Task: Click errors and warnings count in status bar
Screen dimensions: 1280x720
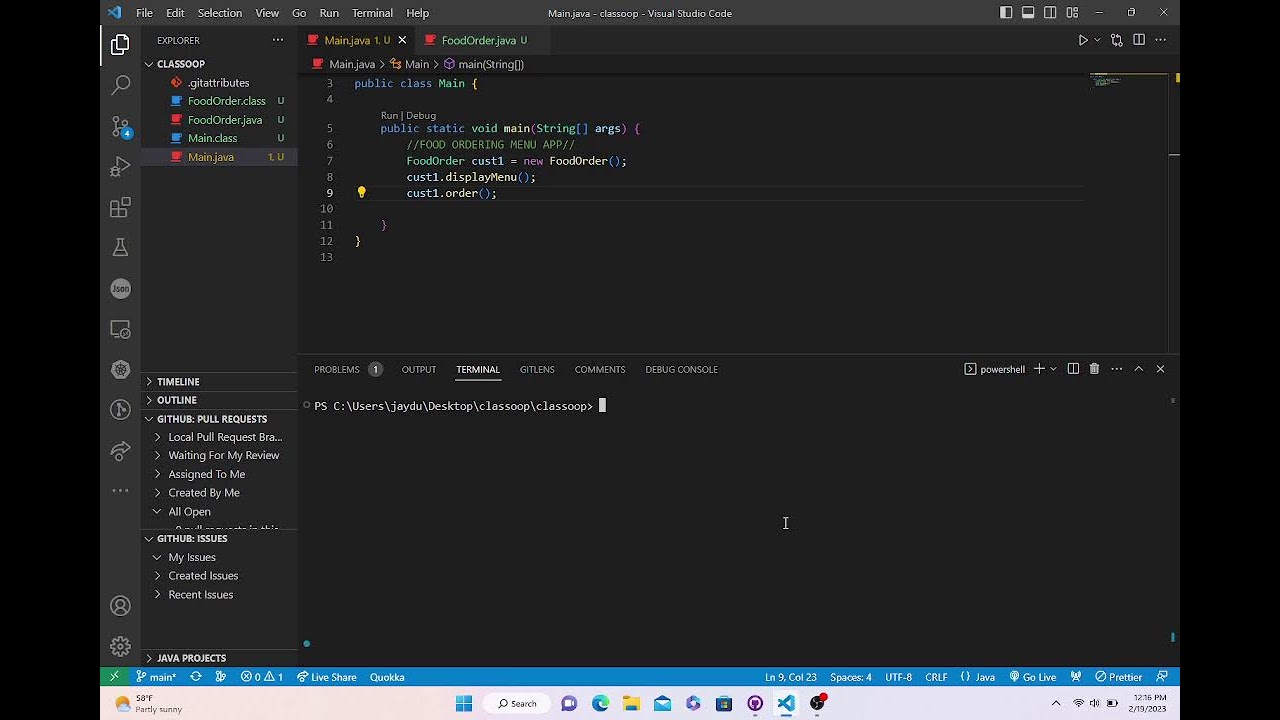Action: point(262,677)
